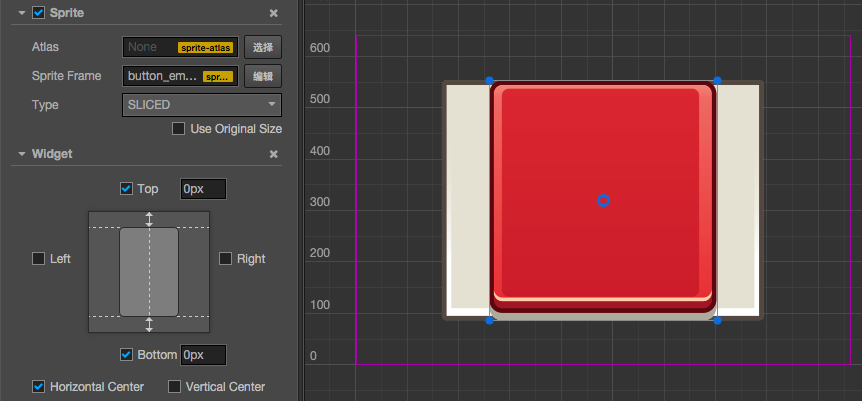Collapse the Widget section triangle

[22, 154]
